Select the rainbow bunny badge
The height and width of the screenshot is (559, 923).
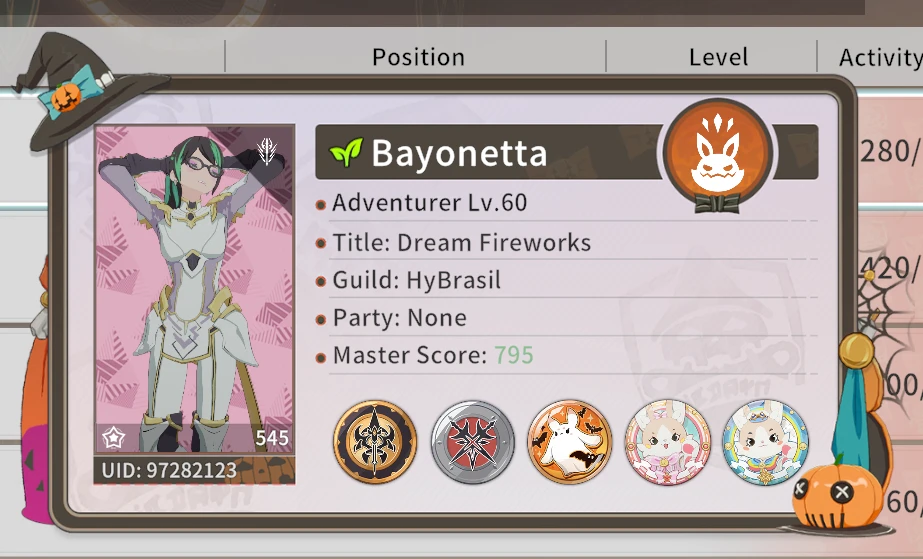pos(765,441)
